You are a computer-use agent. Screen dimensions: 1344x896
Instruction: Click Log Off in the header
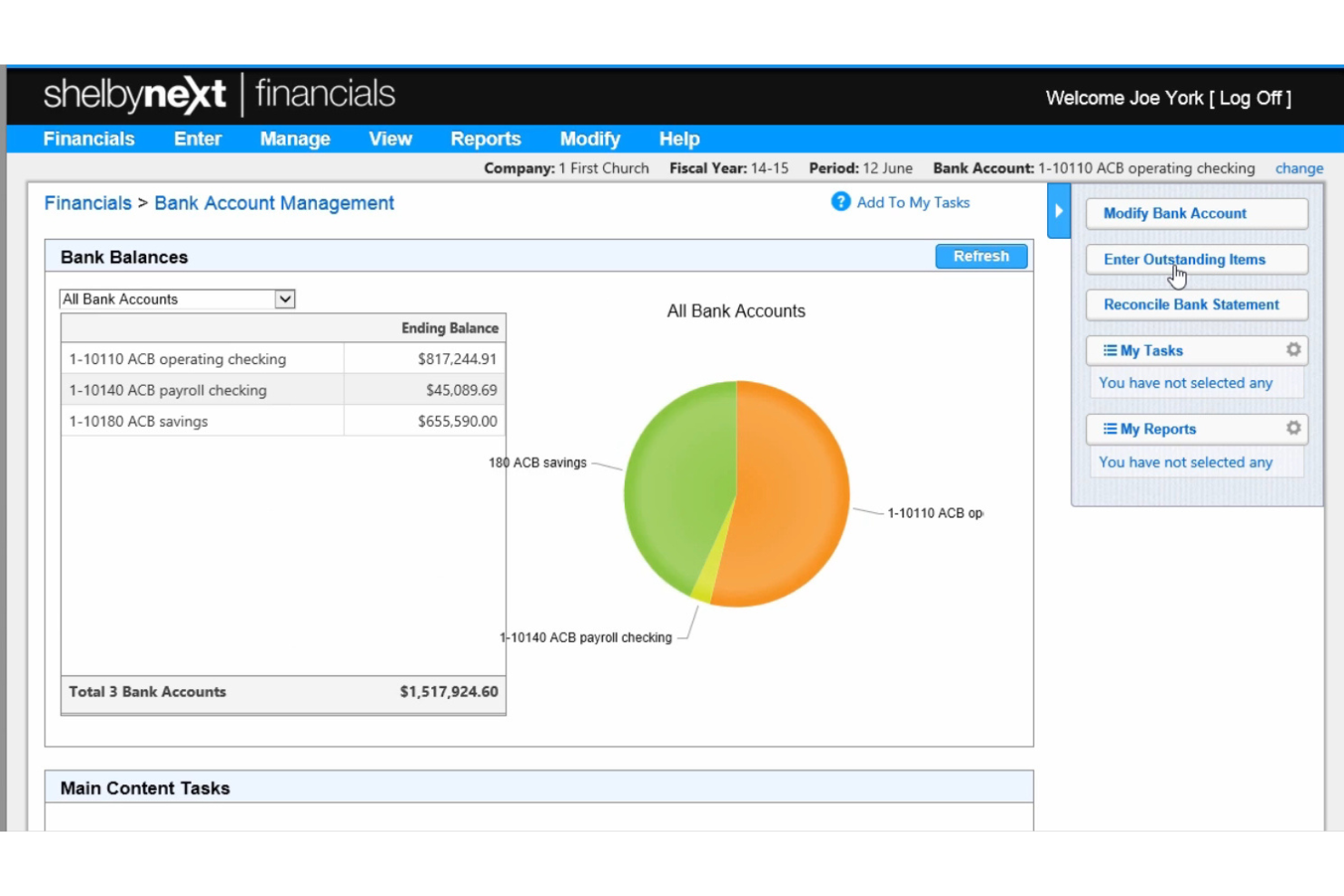1251,97
